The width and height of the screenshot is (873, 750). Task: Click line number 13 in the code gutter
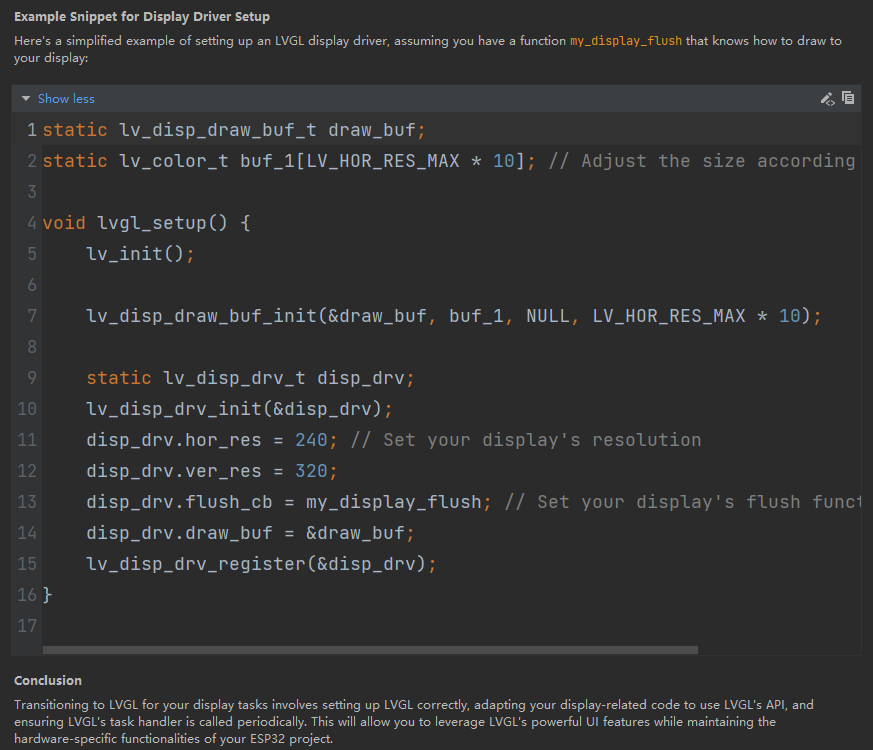pyautogui.click(x=27, y=502)
